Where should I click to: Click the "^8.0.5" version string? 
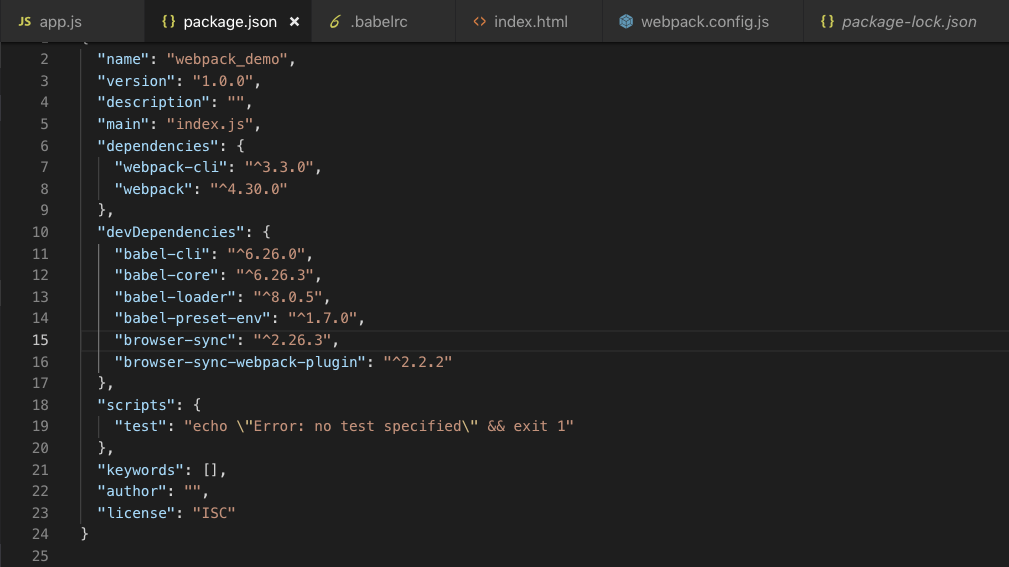coord(288,297)
